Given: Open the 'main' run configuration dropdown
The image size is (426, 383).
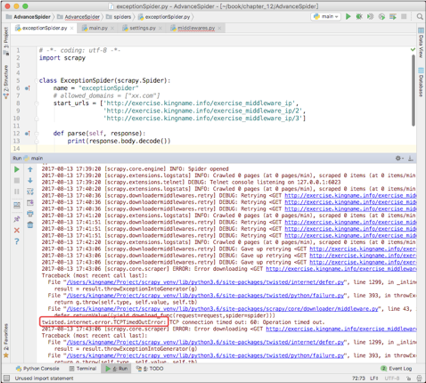Looking at the screenshot, I should point(326,16).
